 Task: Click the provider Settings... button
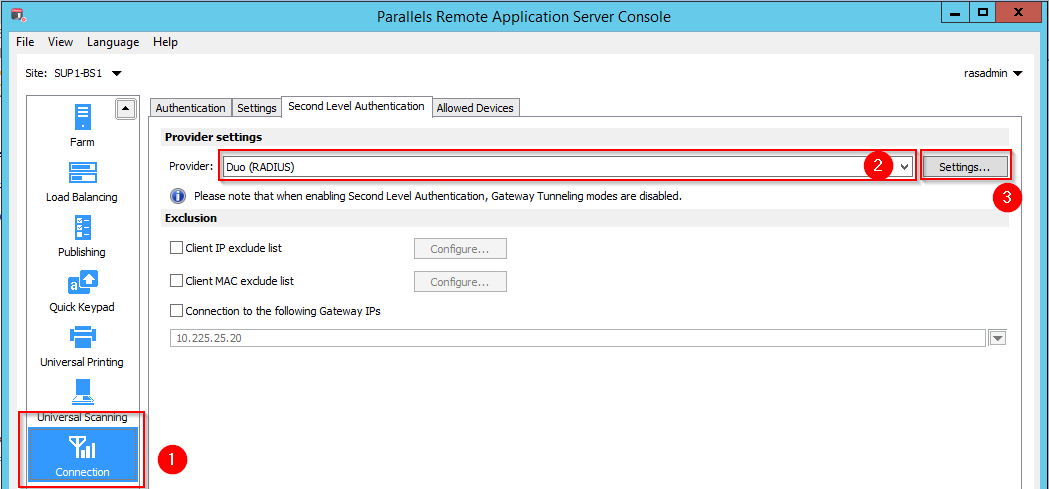[964, 167]
